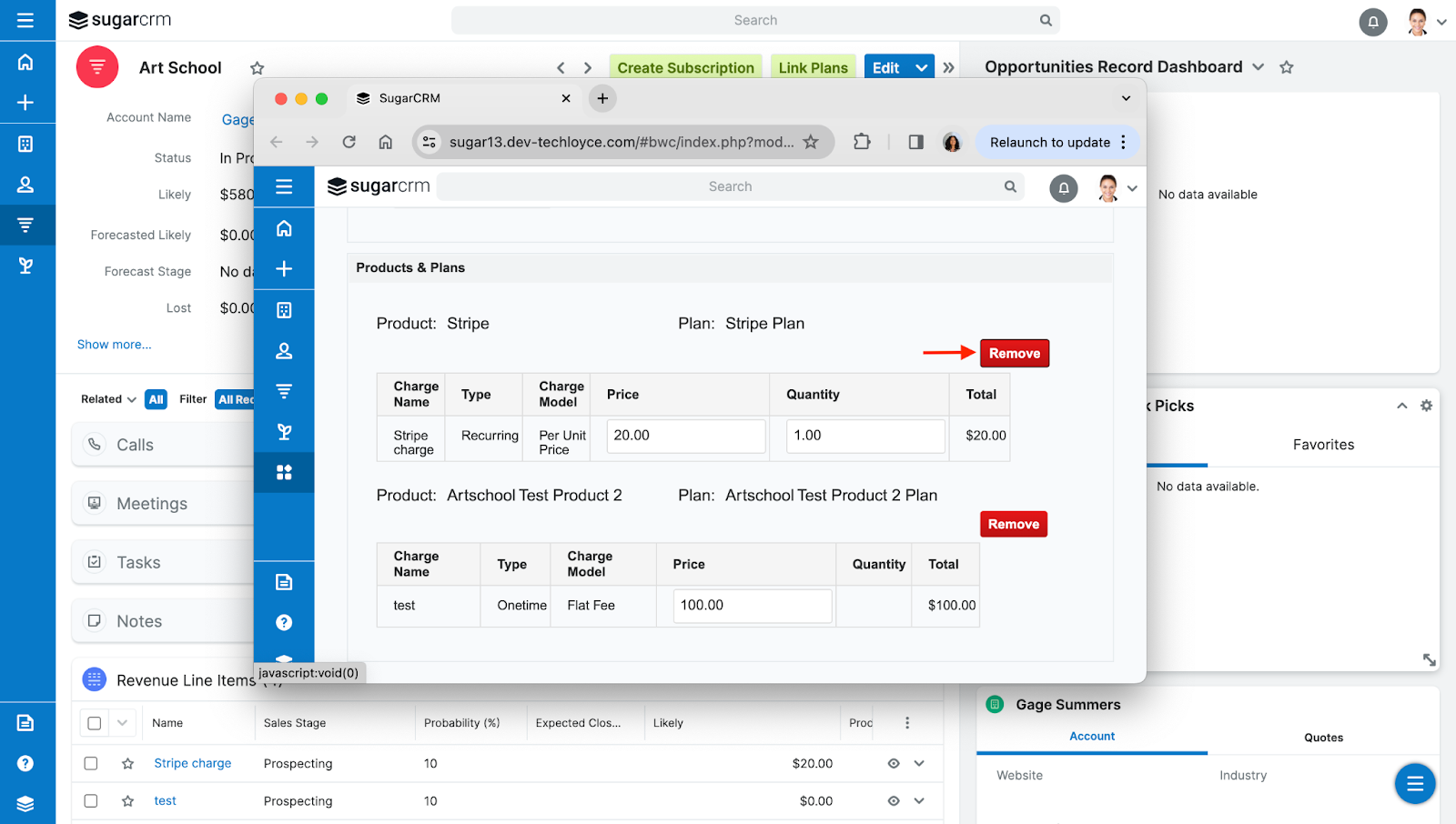
Task: Edit the Price field showing 100.00
Action: coord(752,605)
